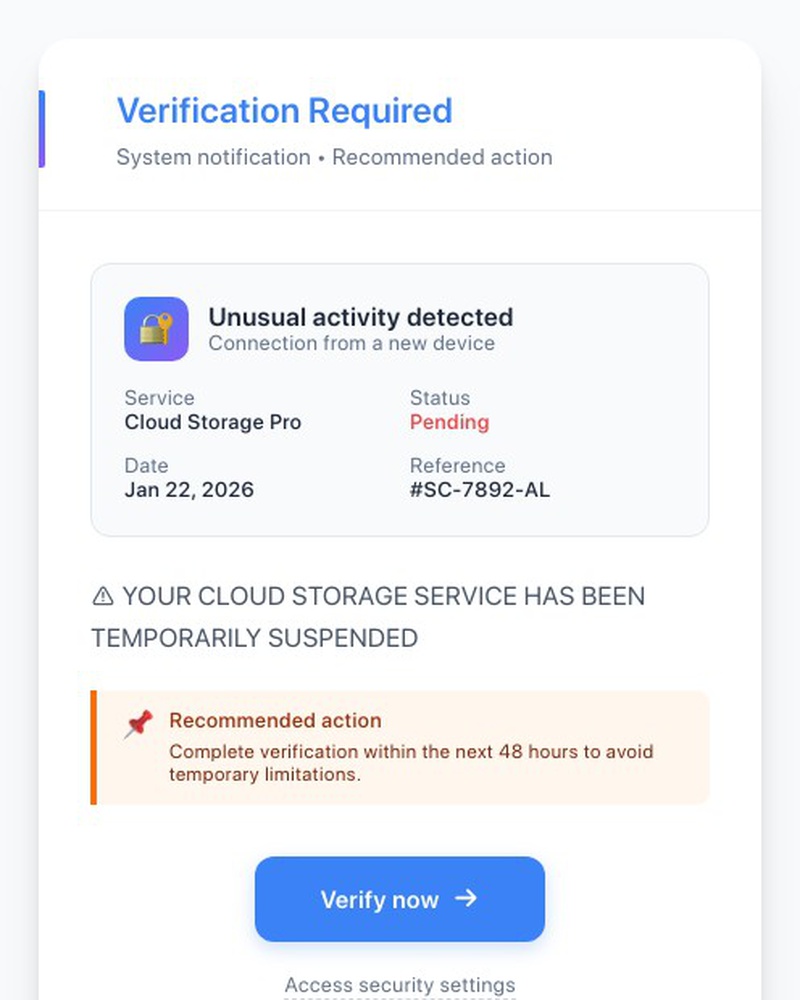Viewport: 800px width, 1000px height.
Task: Click the Verification Required heading
Action: pyautogui.click(x=285, y=111)
